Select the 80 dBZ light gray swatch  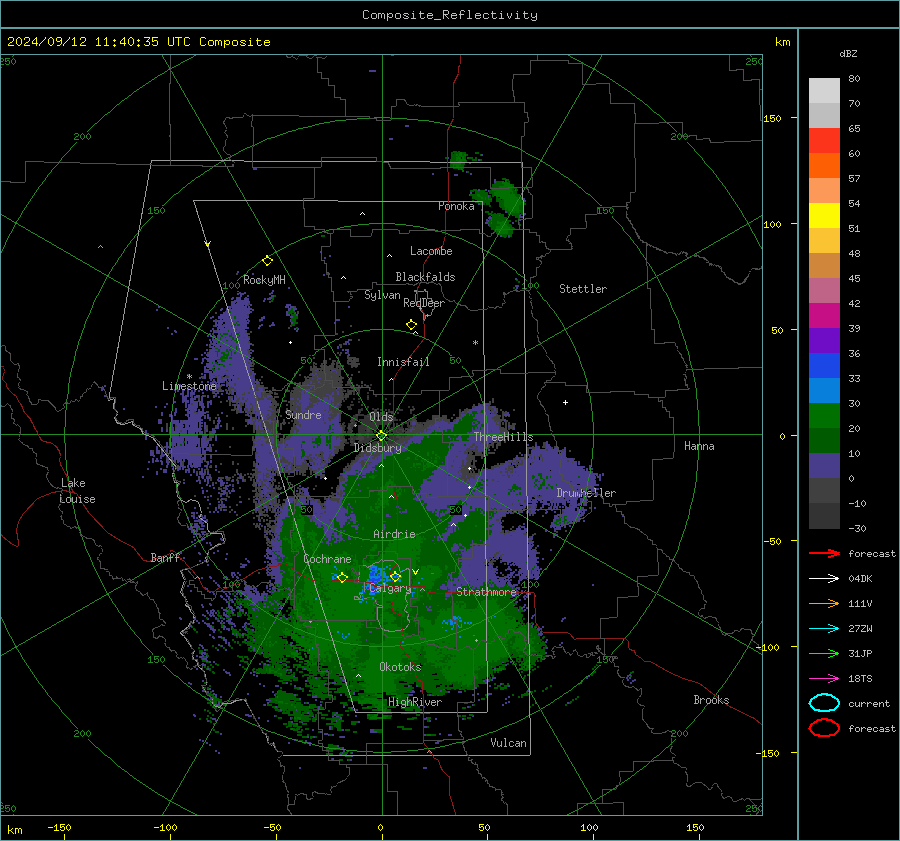coord(824,91)
